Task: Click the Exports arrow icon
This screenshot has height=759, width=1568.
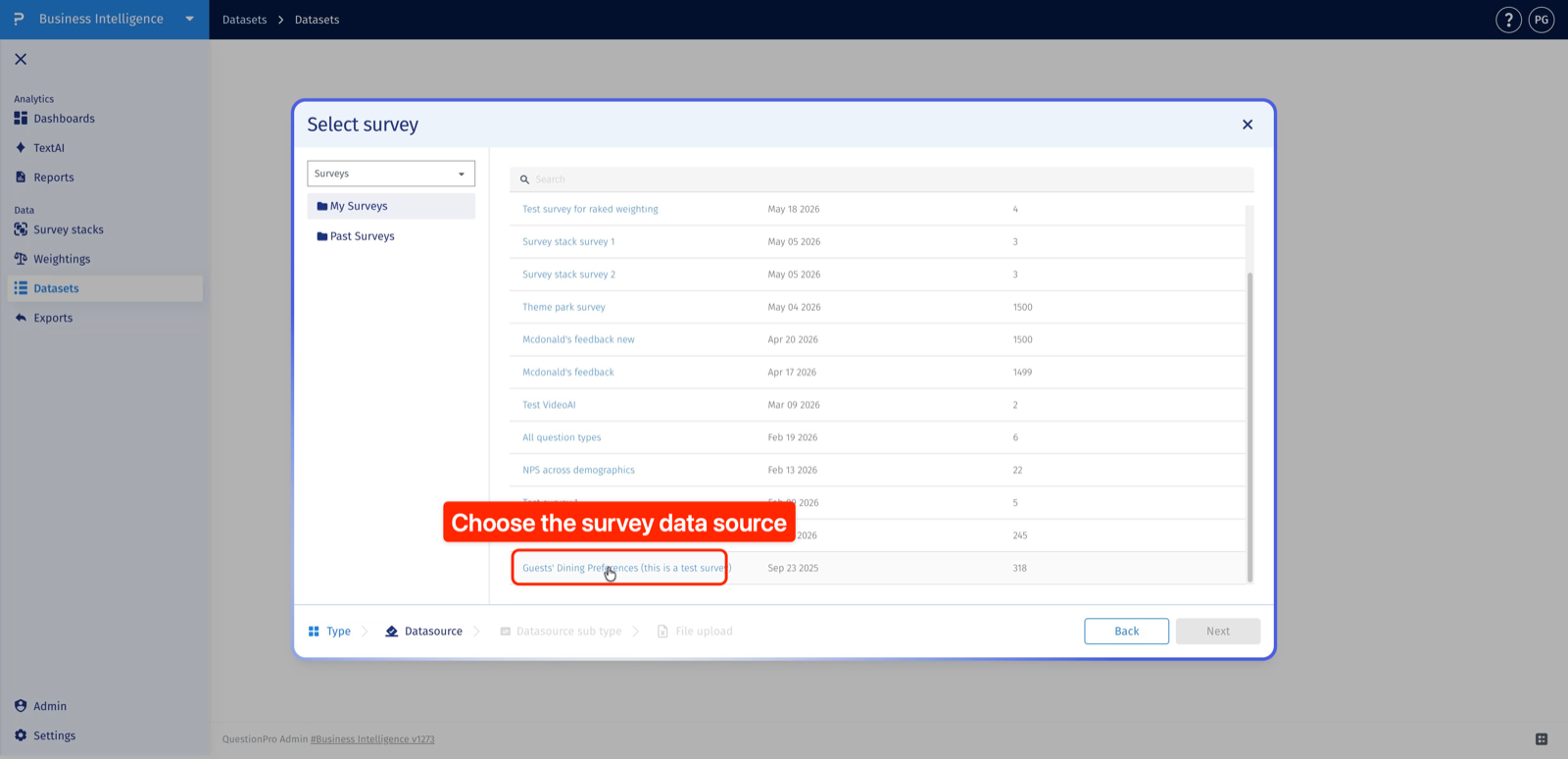Action: pos(21,318)
